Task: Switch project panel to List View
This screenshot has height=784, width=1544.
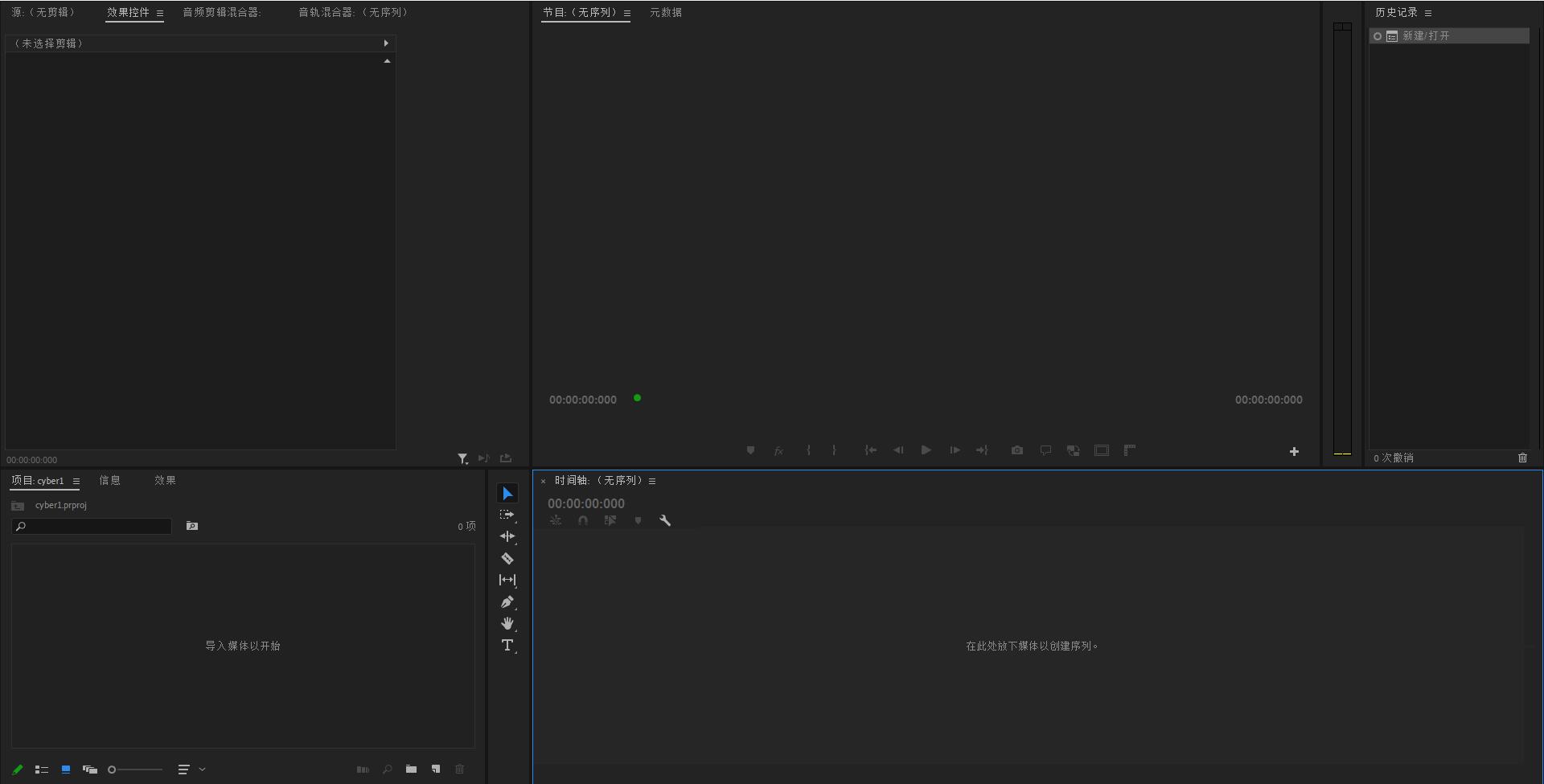Action: tap(42, 770)
